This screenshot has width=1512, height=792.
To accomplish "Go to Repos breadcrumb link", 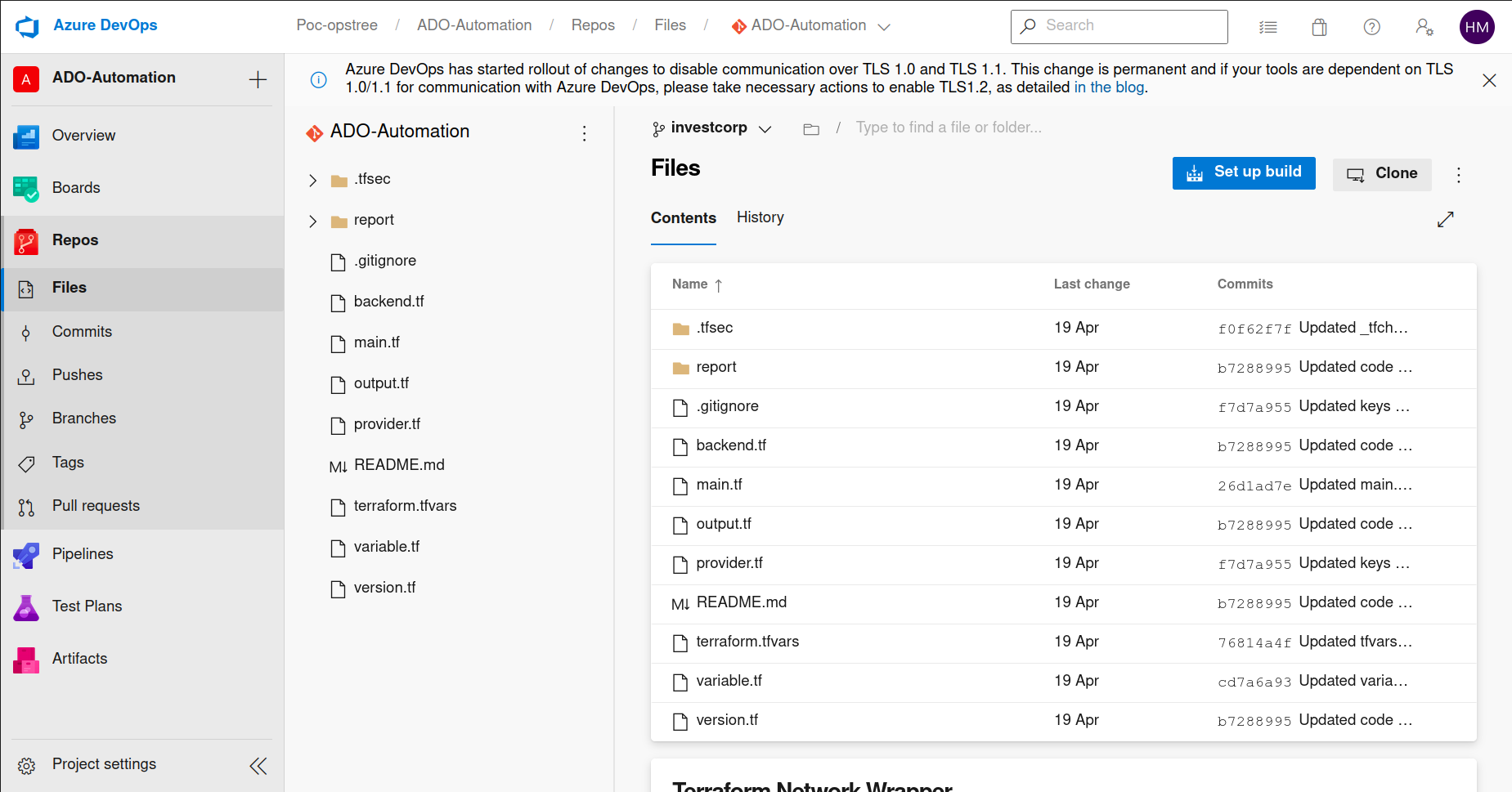I will click(593, 25).
